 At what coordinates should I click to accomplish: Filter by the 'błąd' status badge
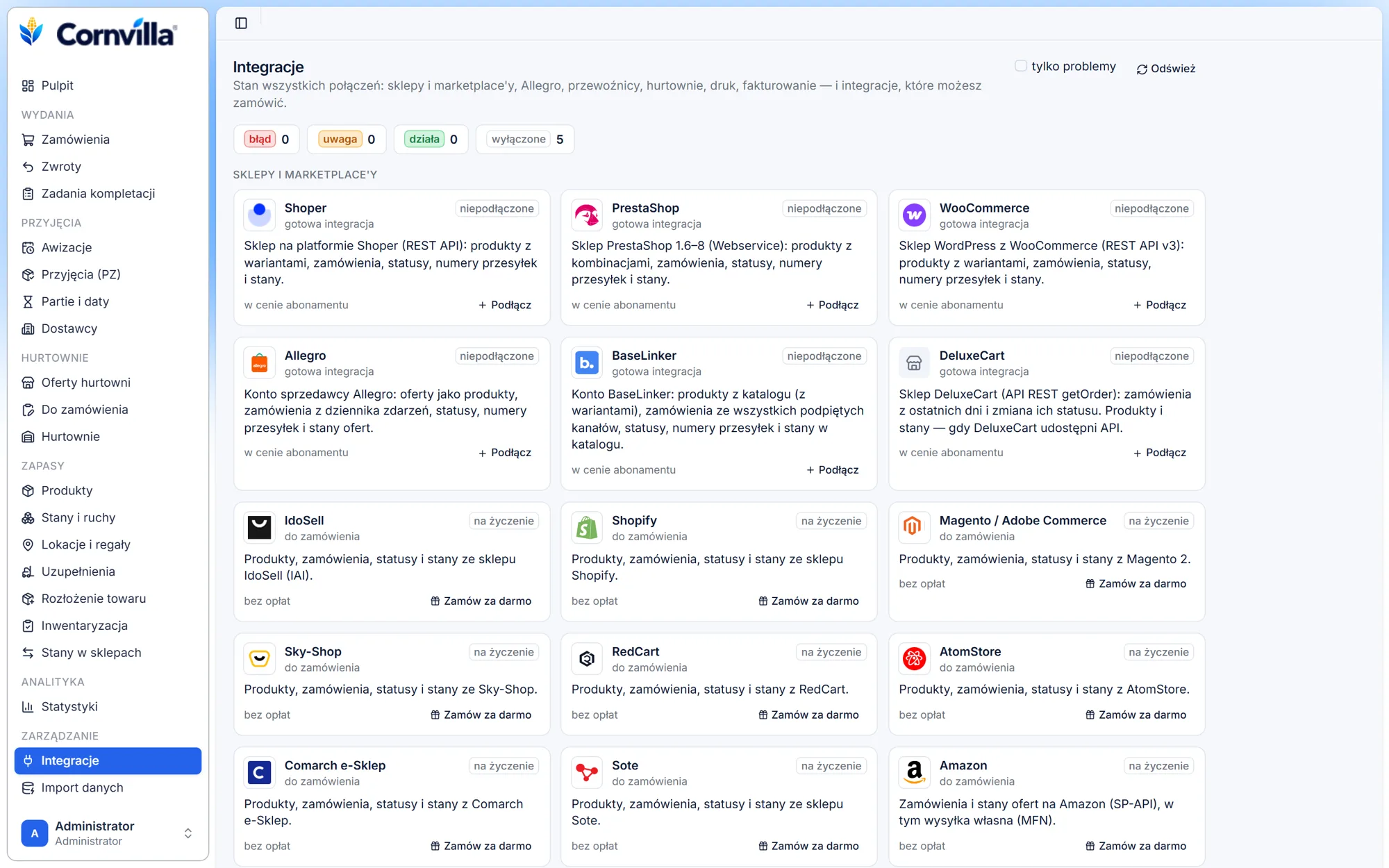coord(267,139)
